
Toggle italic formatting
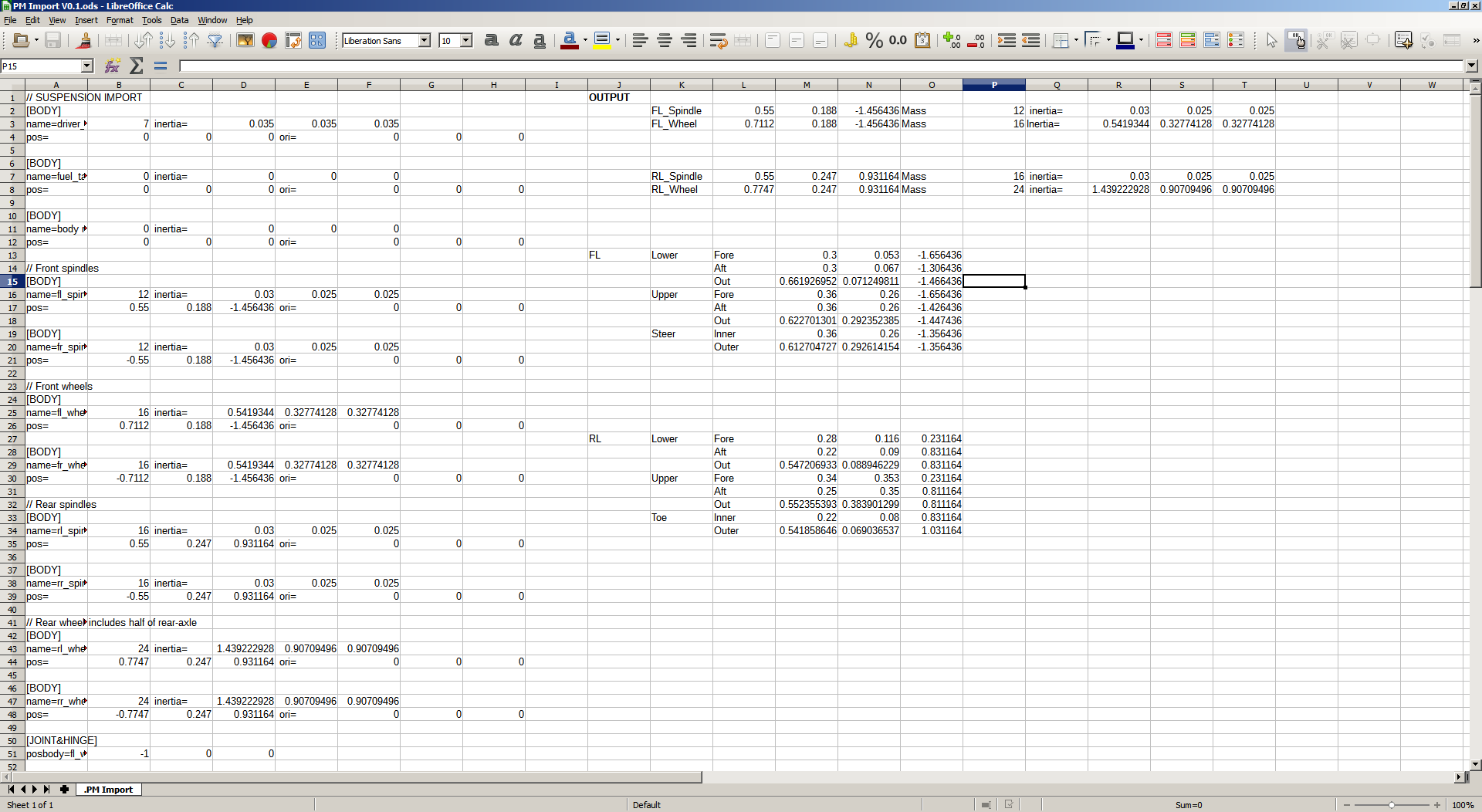click(x=516, y=40)
